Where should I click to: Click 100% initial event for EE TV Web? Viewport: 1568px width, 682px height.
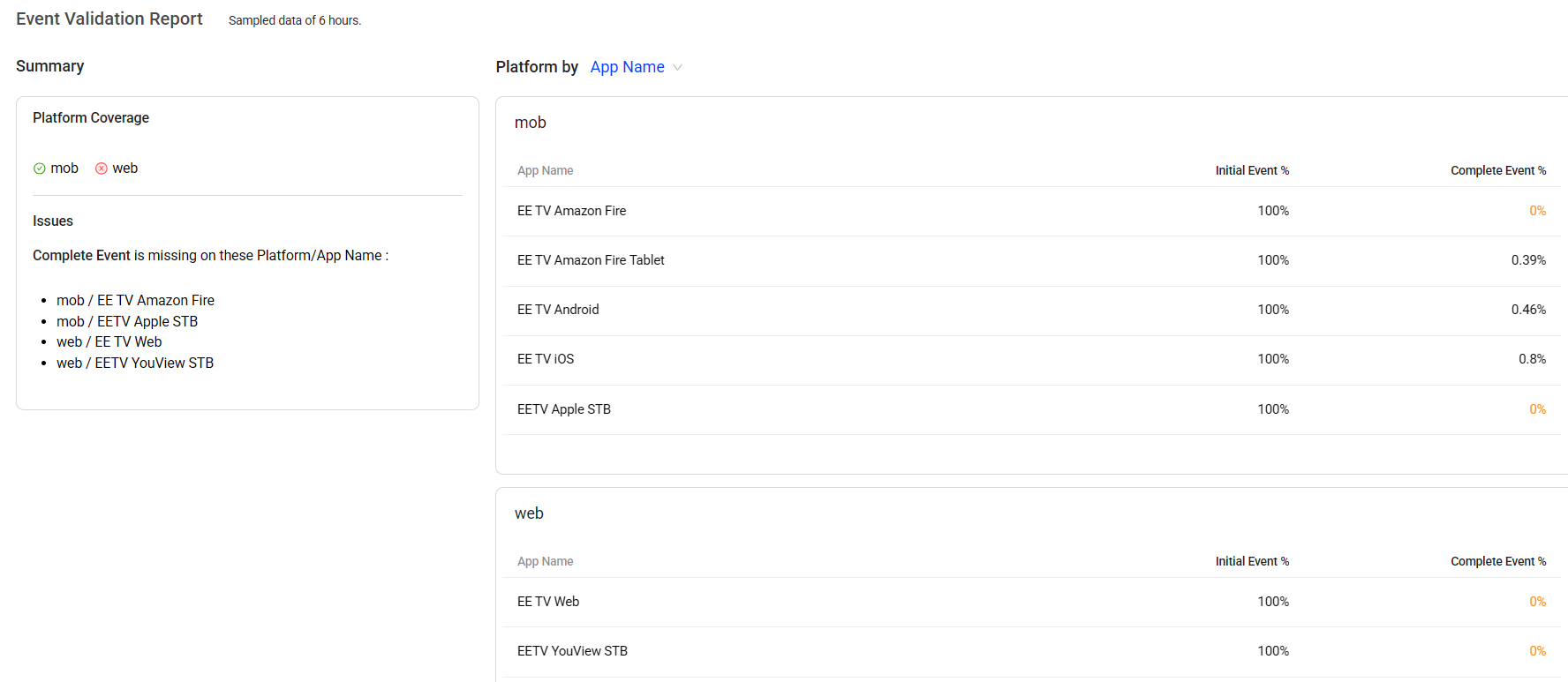pos(1273,602)
